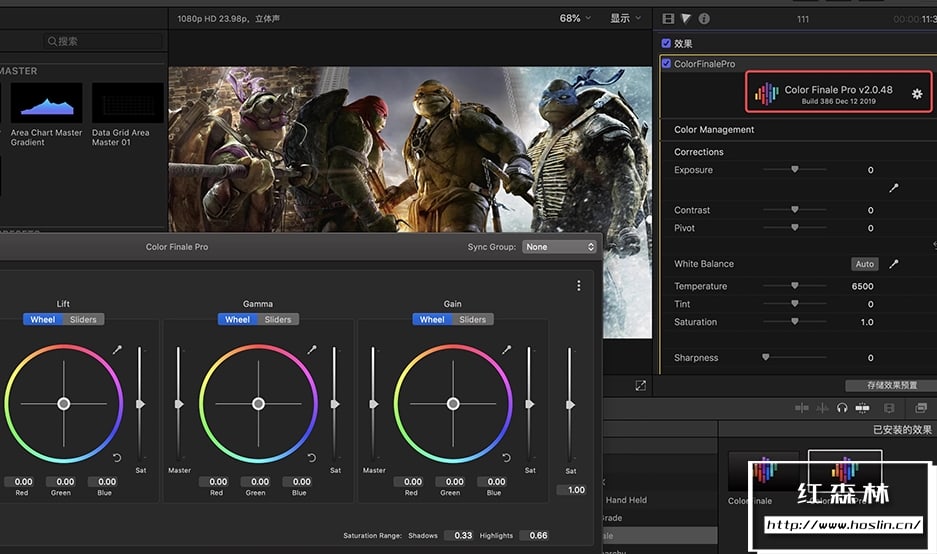
Task: Use Exposure eyedropper in inspector
Action: [x=893, y=188]
